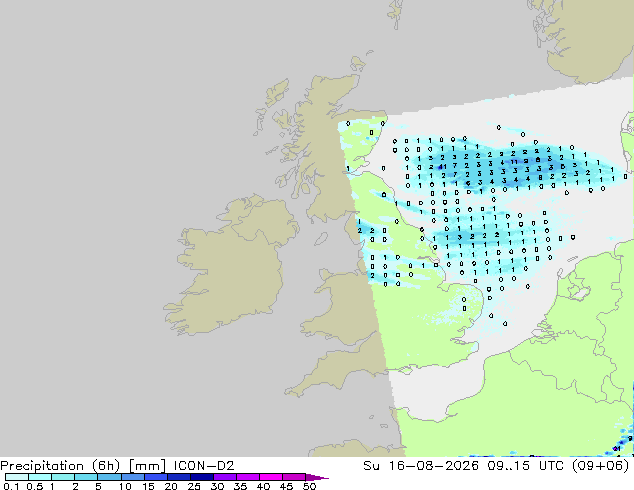The height and width of the screenshot is (490, 634).
Task: Click the '50' legend value label
Action: 309,486
